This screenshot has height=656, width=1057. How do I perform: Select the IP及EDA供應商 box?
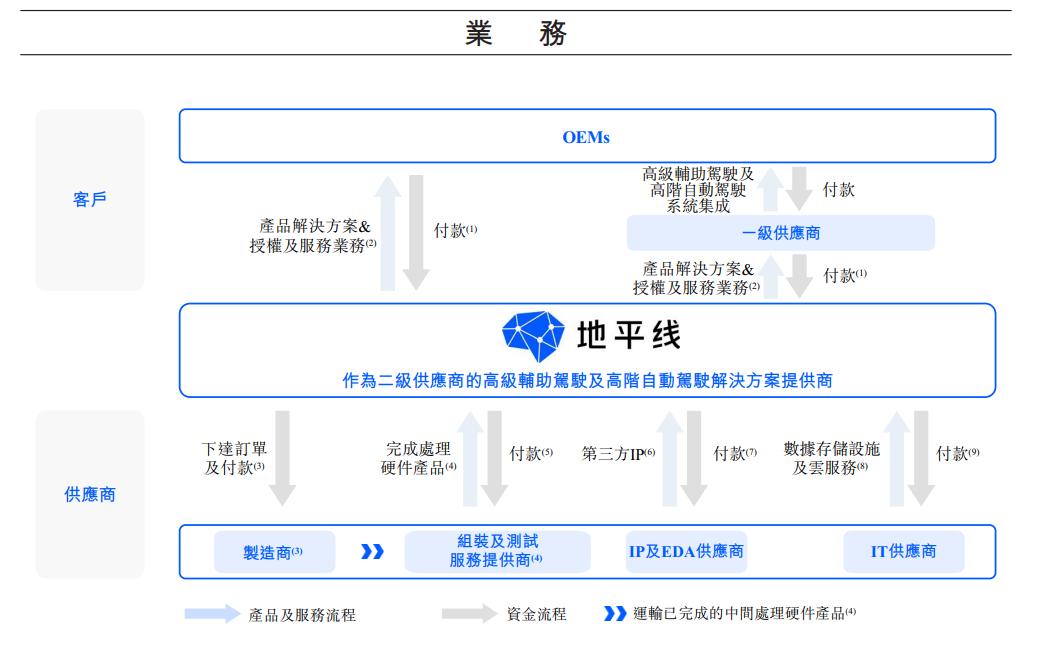point(686,551)
